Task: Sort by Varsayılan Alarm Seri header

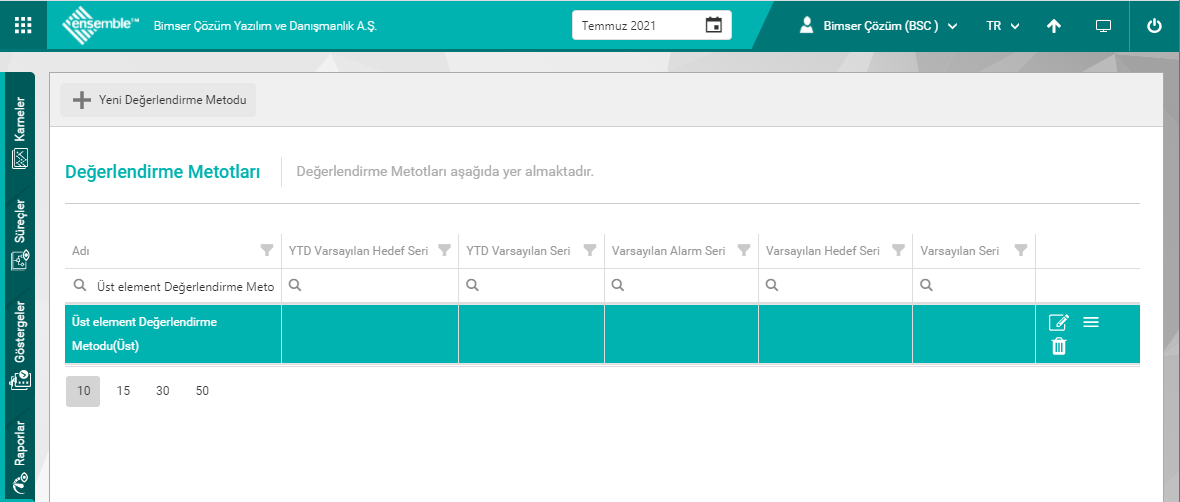Action: (x=668, y=251)
